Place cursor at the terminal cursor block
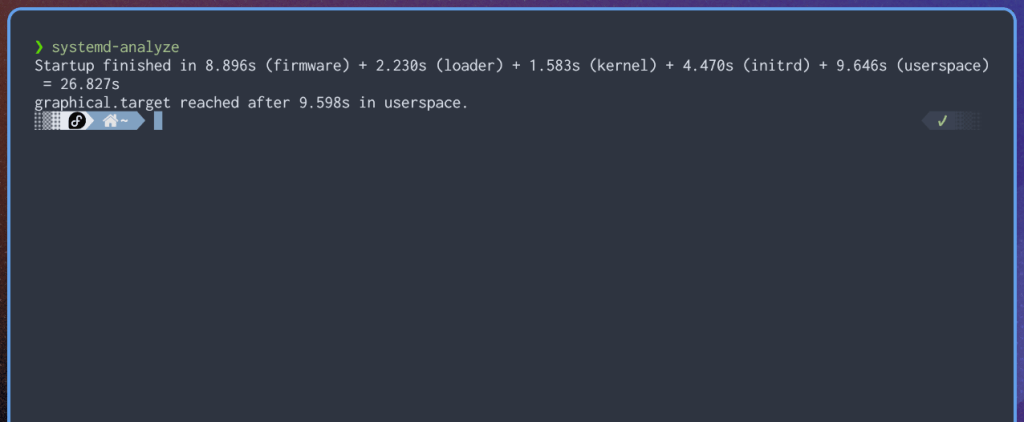Screen dimensions: 1024x422 click(x=158, y=121)
